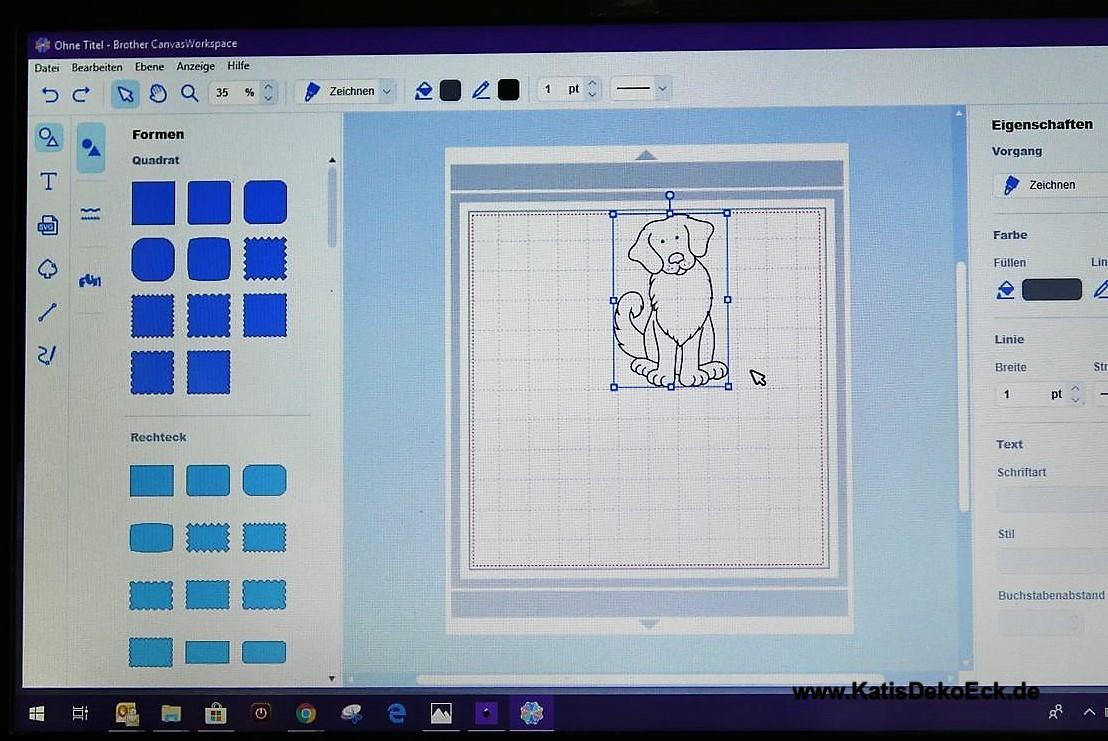The height and width of the screenshot is (741, 1108).
Task: Open the Bearbeiten menu
Action: [97, 67]
